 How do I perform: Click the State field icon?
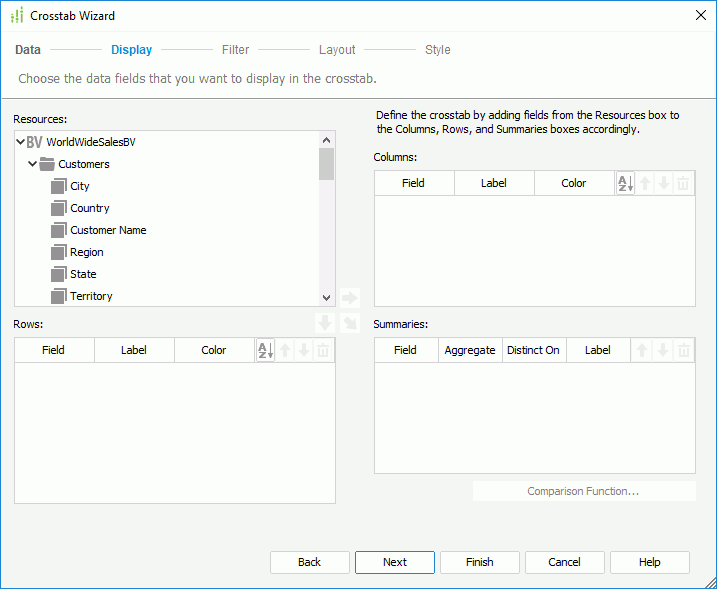tap(58, 274)
